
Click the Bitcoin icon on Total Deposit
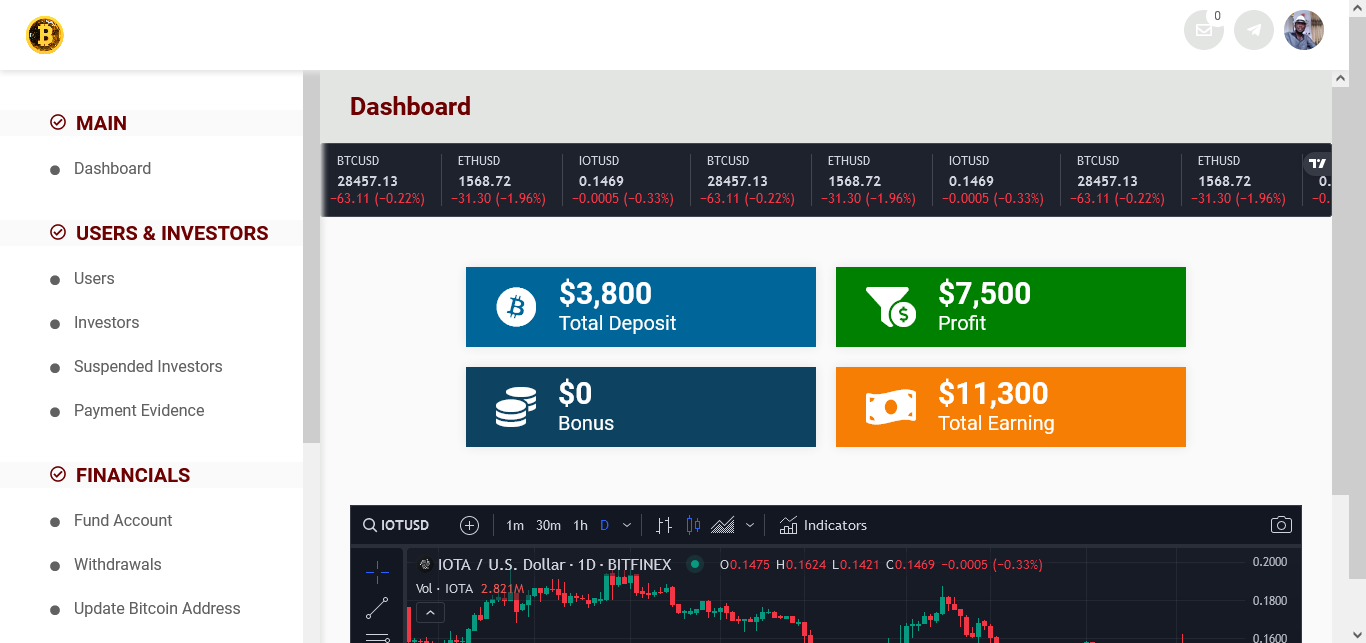516,307
